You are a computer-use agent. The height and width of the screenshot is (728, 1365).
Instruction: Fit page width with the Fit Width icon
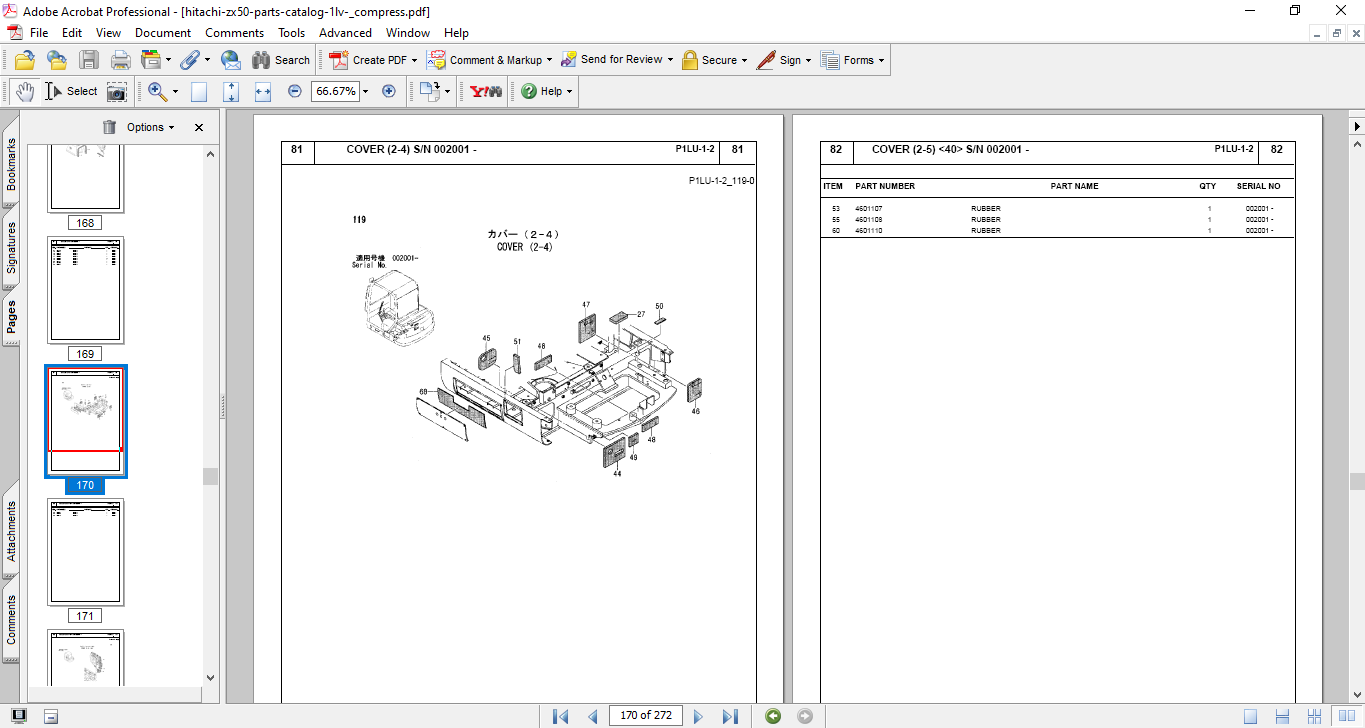click(x=263, y=91)
